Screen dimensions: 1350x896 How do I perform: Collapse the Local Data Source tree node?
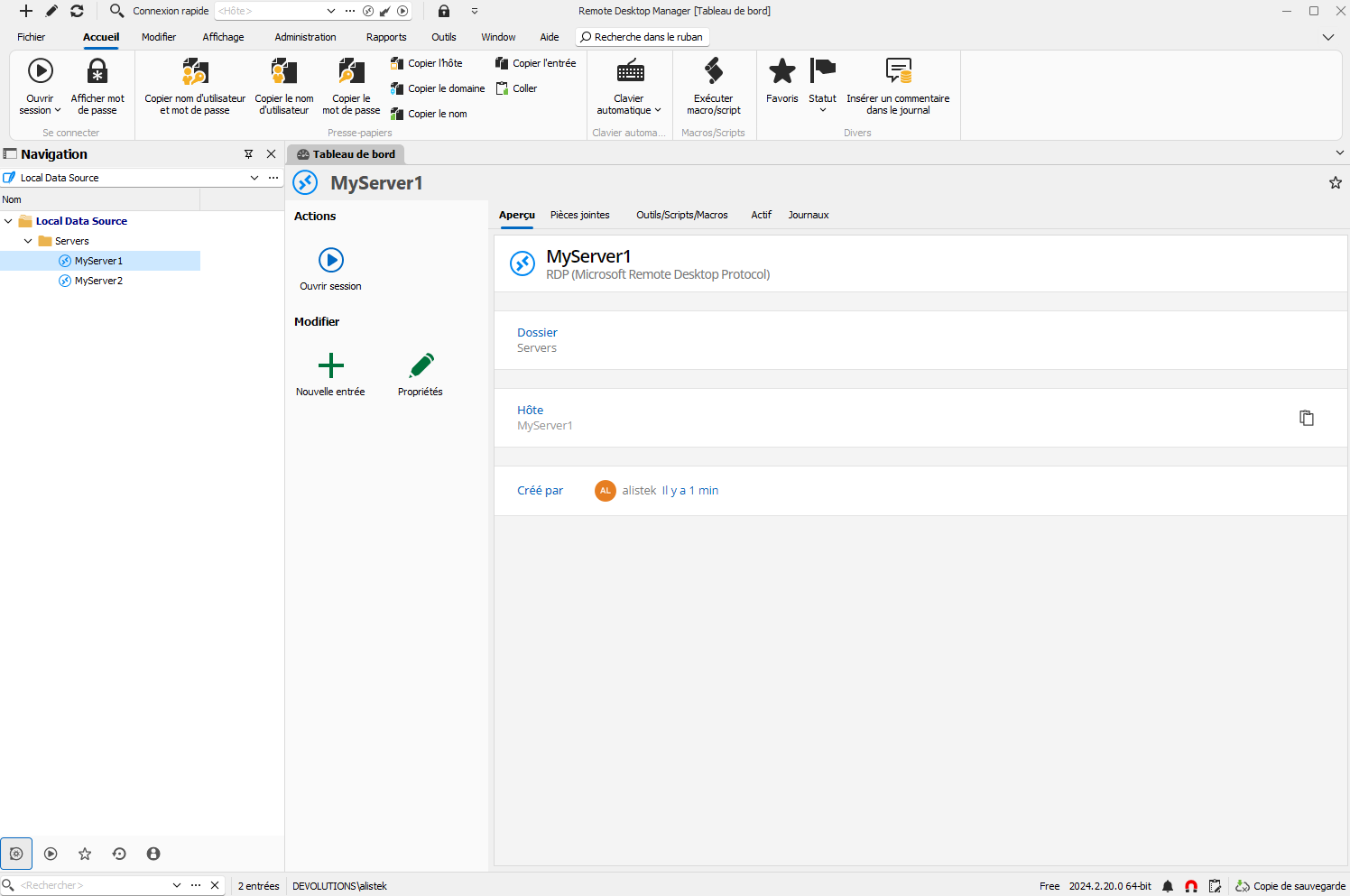(x=8, y=221)
